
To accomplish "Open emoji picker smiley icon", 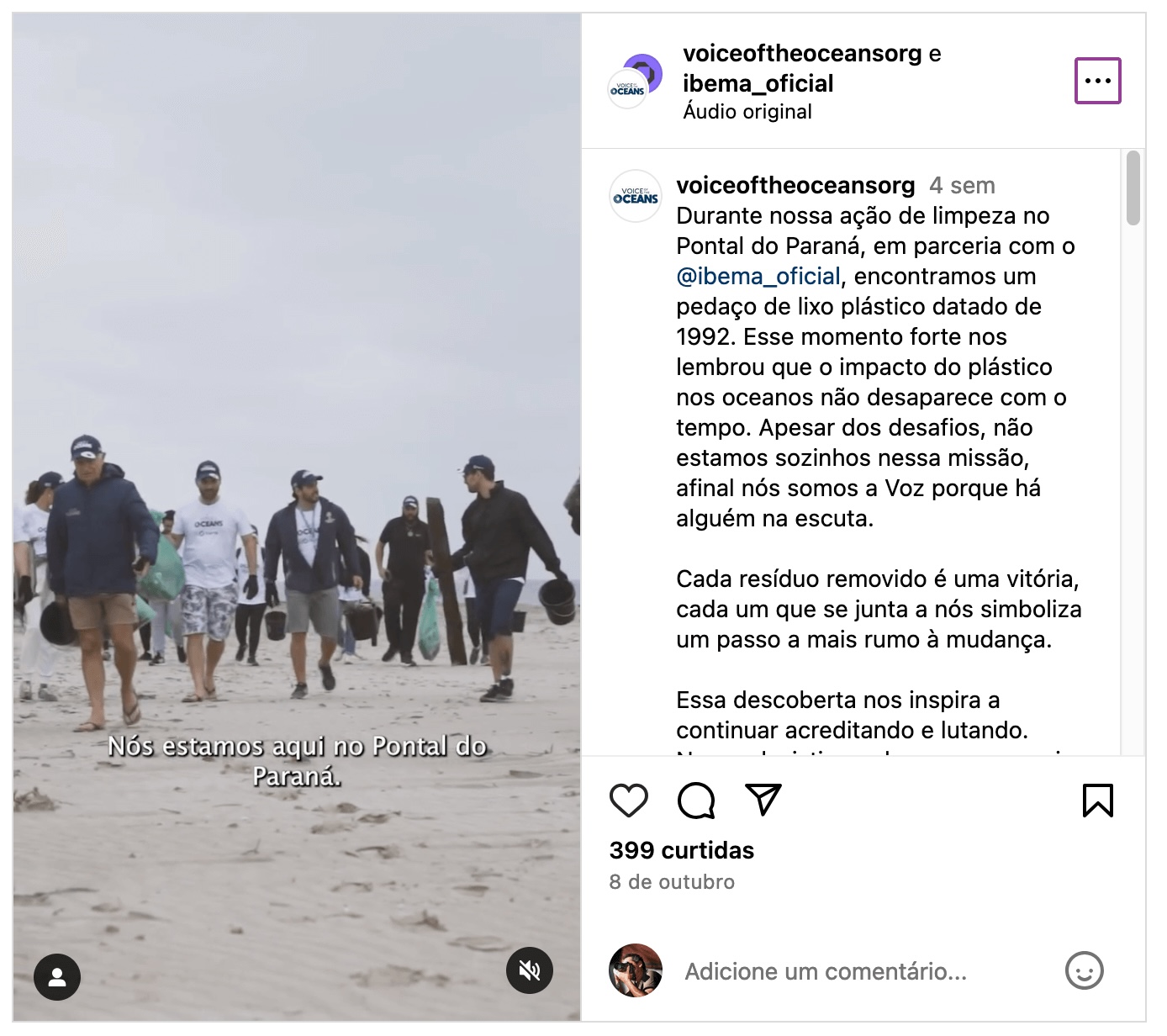I will pyautogui.click(x=1084, y=971).
